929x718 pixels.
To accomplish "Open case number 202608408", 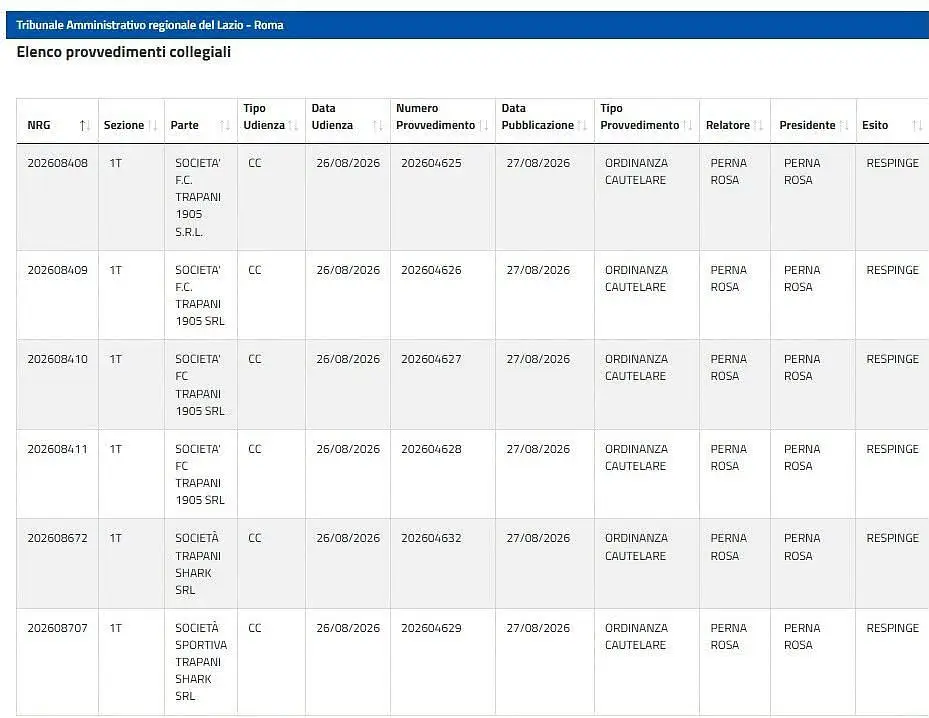I will [57, 163].
